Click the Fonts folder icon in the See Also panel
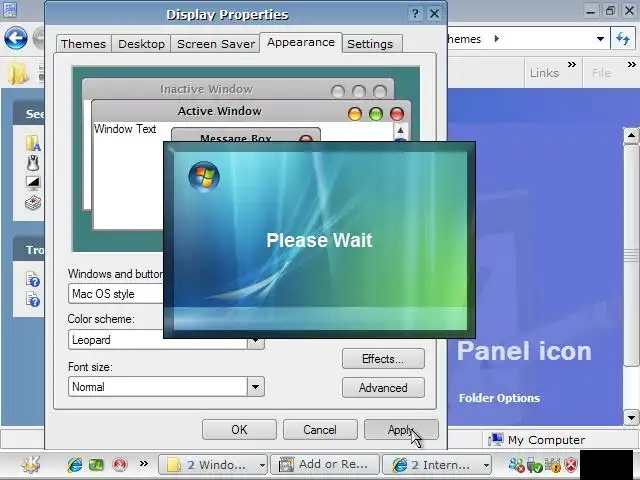Viewport: 640px width, 480px height. (33, 143)
